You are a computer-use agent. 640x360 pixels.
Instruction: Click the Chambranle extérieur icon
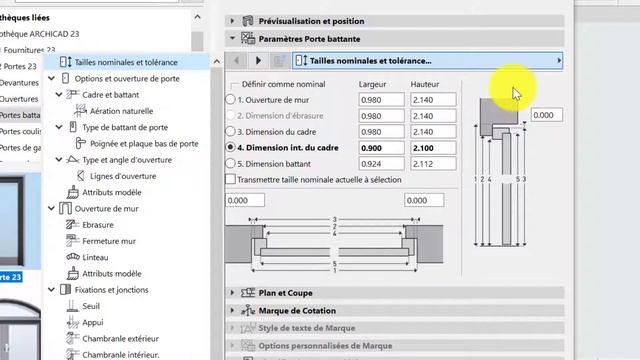[x=72, y=338]
